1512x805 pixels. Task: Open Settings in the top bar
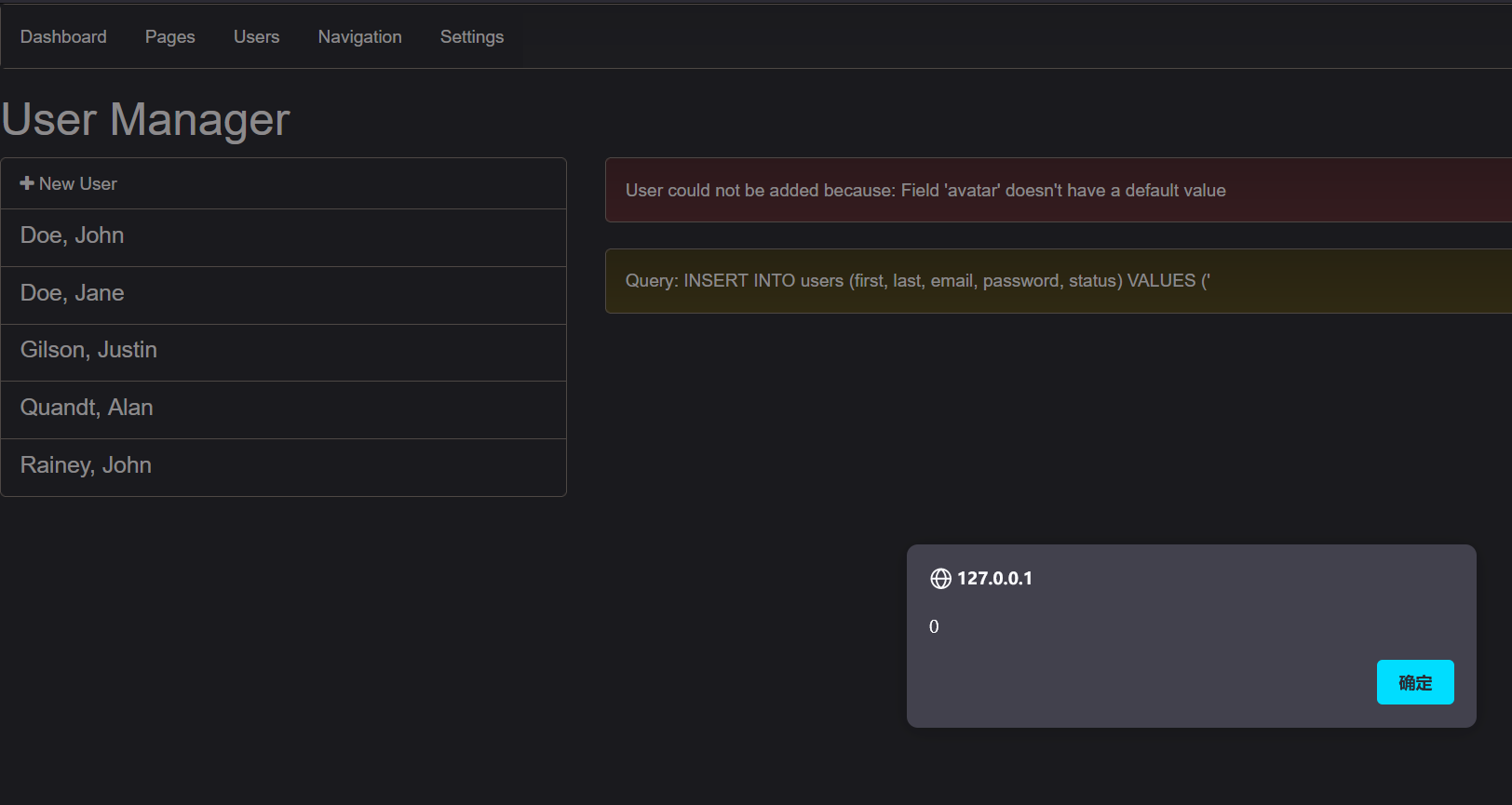click(471, 37)
